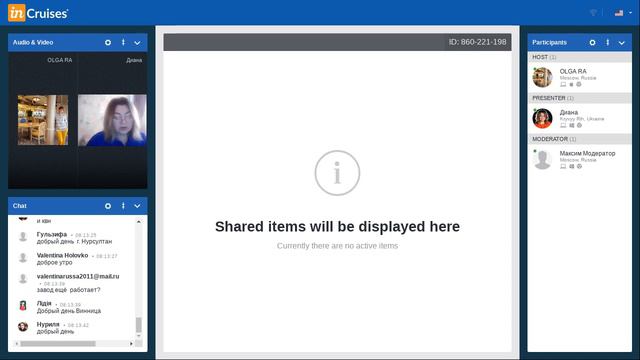Click the inCruises logo

(x=38, y=13)
